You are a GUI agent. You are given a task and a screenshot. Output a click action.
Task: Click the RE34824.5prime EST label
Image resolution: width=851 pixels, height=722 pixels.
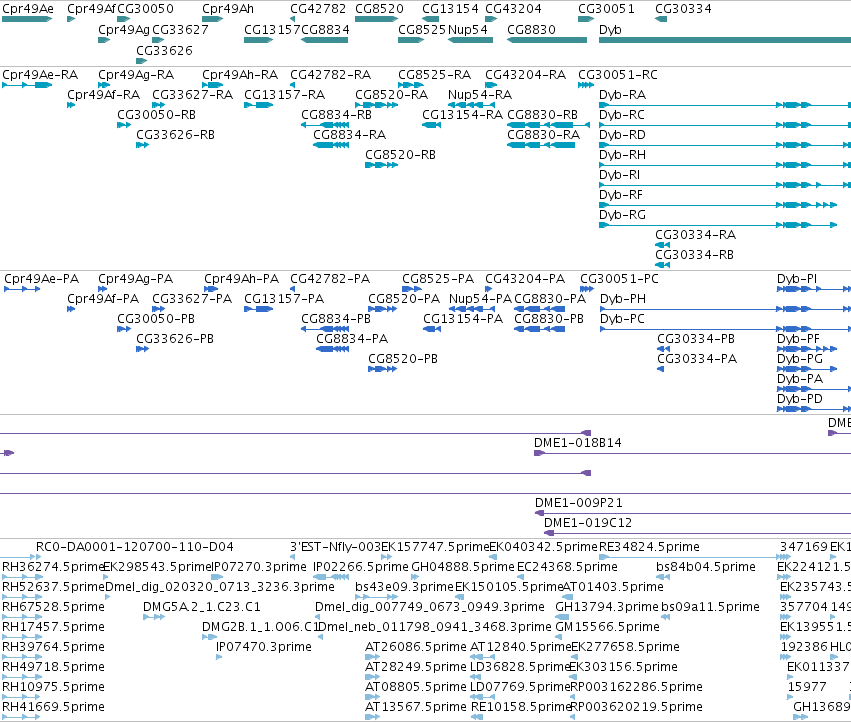[649, 547]
